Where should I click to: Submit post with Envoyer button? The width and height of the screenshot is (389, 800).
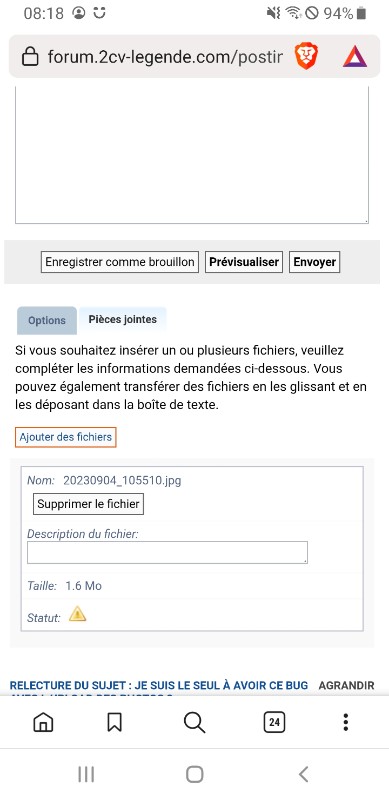[314, 262]
